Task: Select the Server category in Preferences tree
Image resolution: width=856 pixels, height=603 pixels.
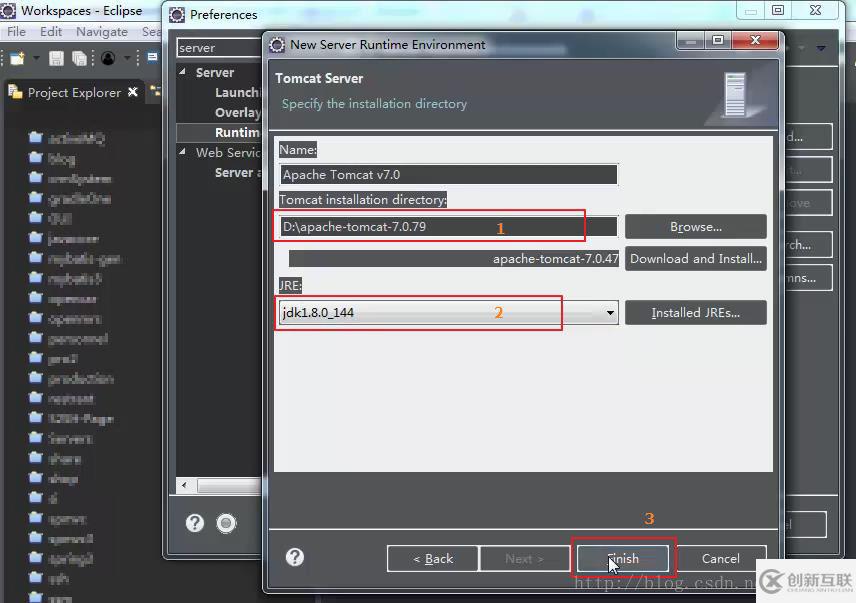Action: click(215, 73)
